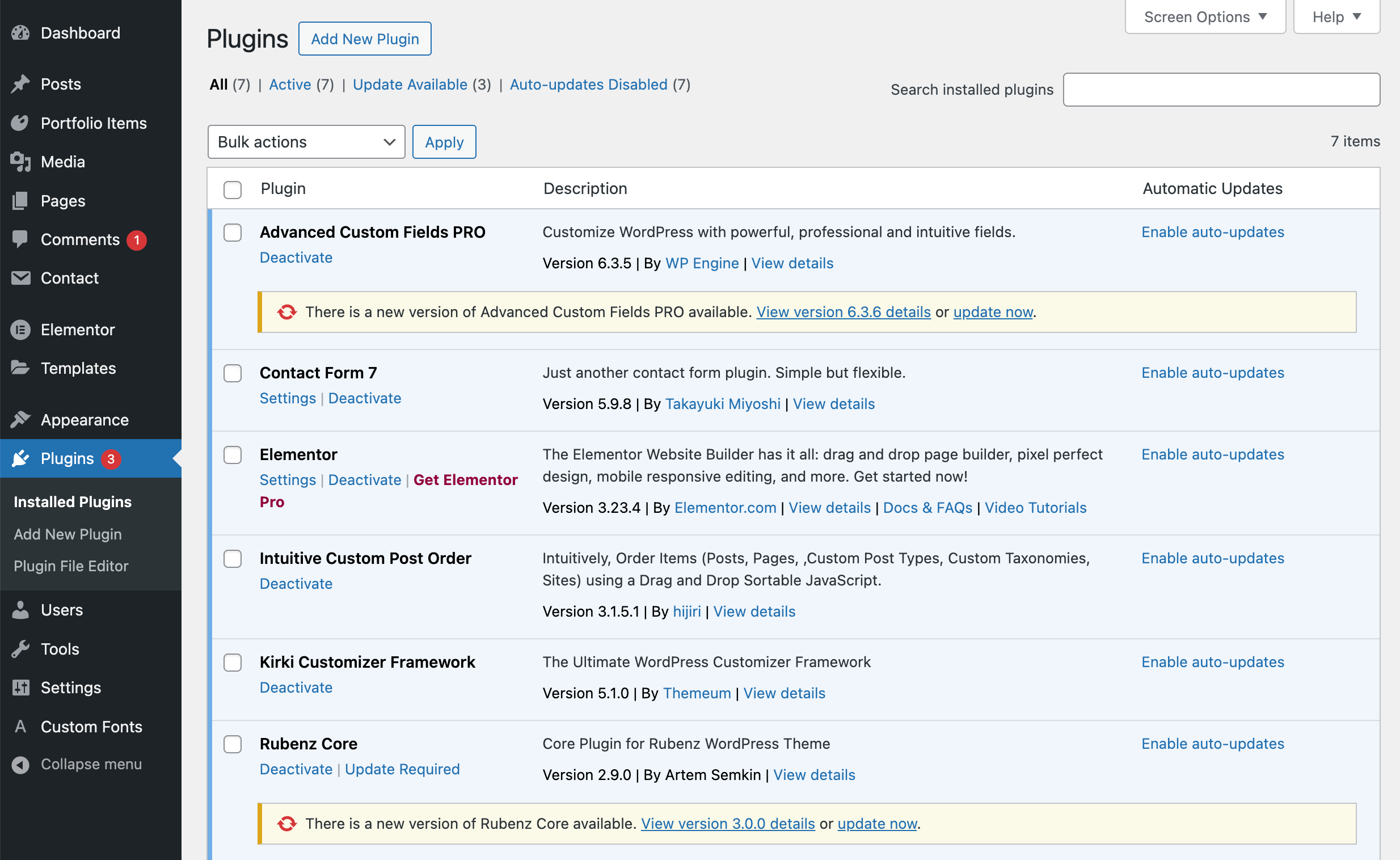Screen dimensions: 1400x860
Task: Click the Users person icon
Action: (20, 610)
